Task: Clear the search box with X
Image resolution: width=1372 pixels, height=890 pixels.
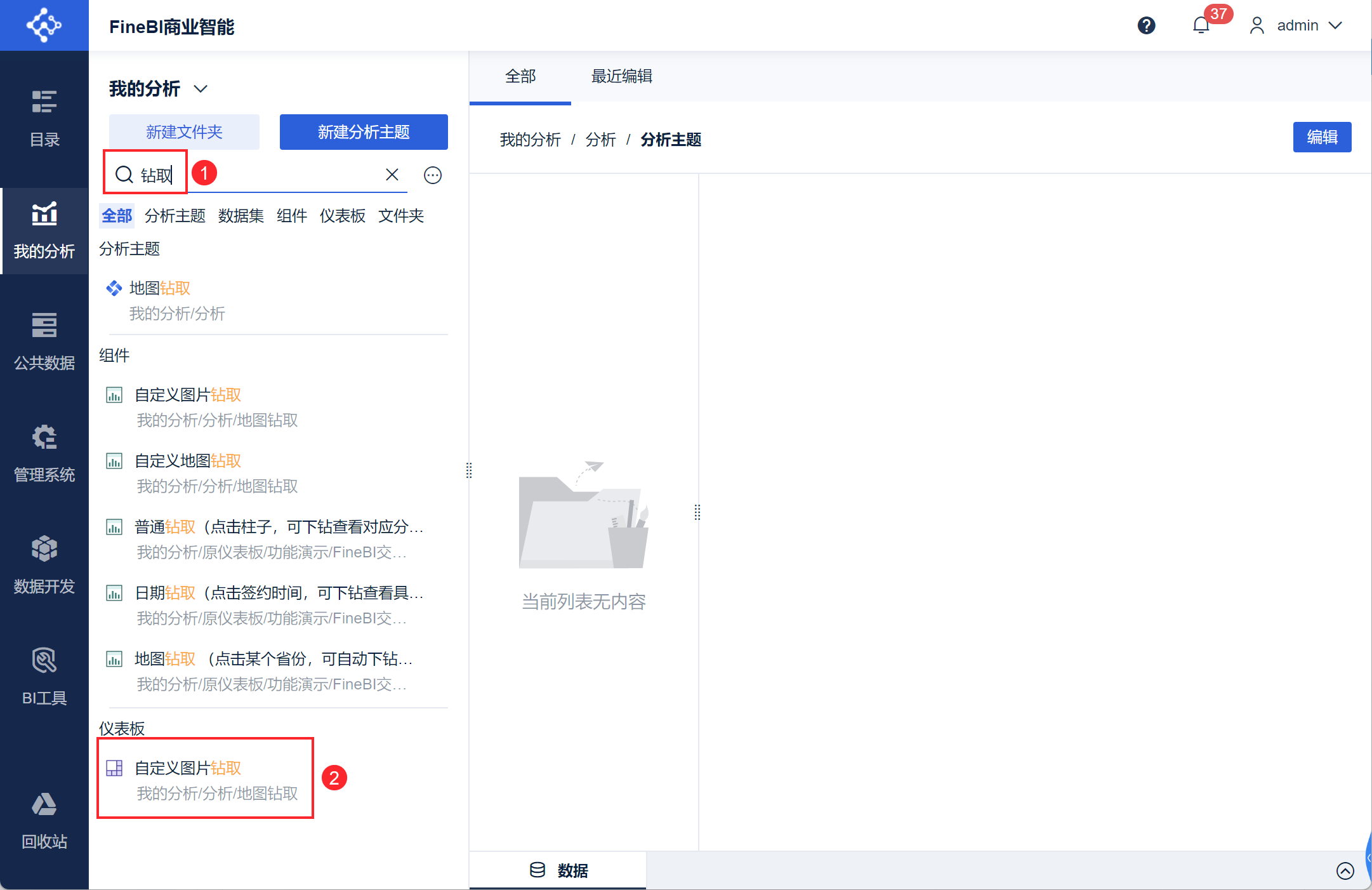Action: click(x=392, y=175)
